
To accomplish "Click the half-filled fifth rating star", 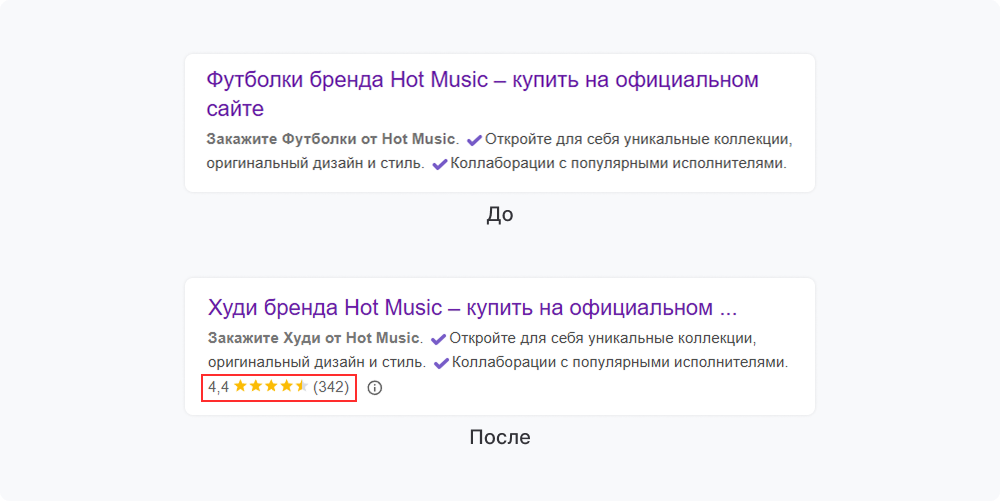I will coord(302,387).
